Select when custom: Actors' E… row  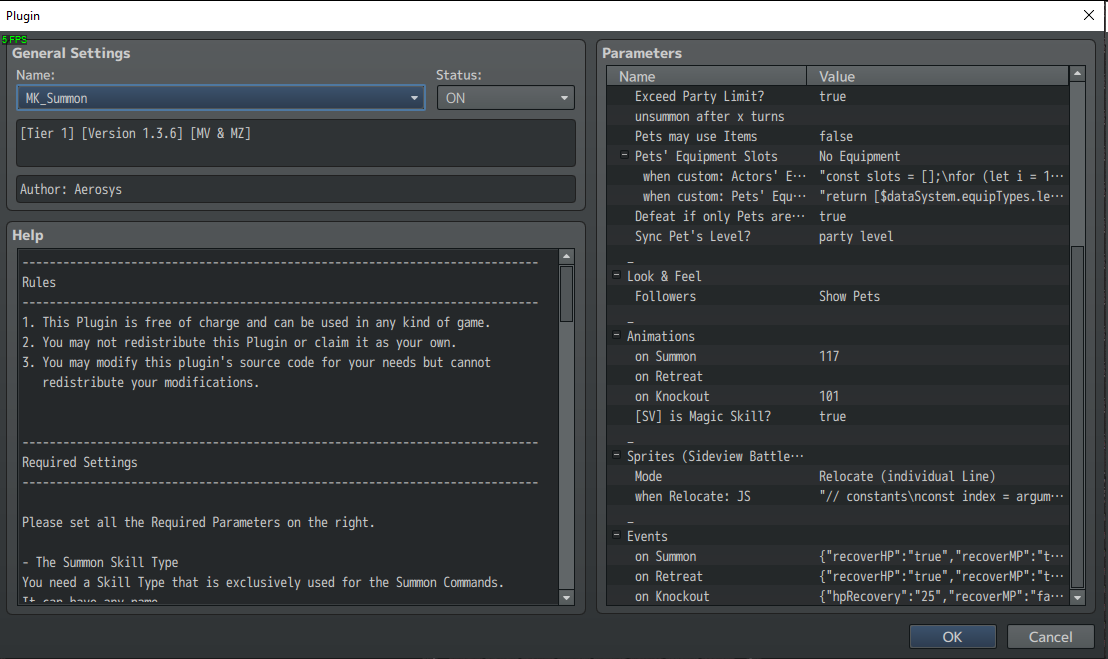pyautogui.click(x=837, y=176)
